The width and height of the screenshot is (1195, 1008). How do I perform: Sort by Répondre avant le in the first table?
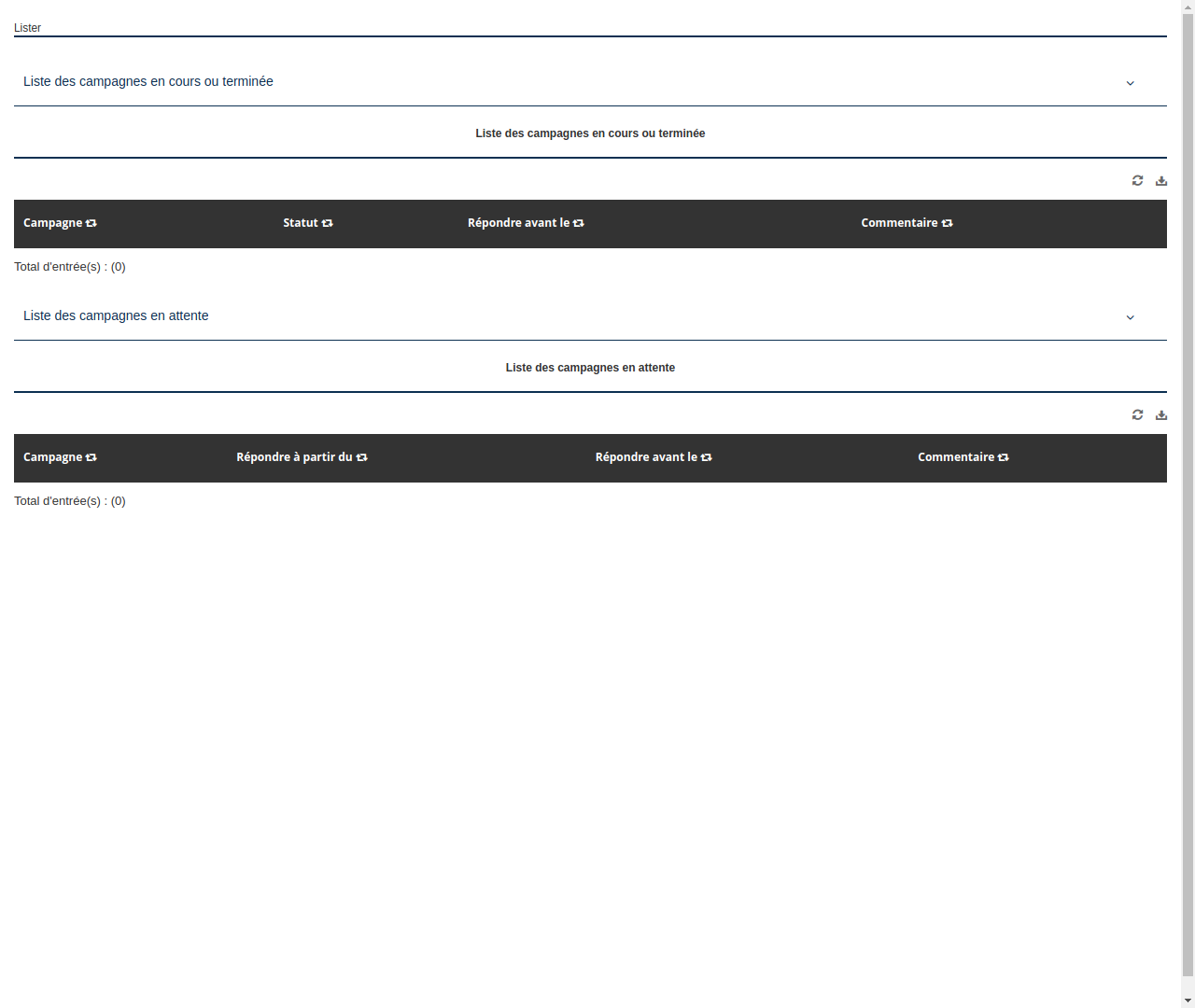(x=579, y=223)
